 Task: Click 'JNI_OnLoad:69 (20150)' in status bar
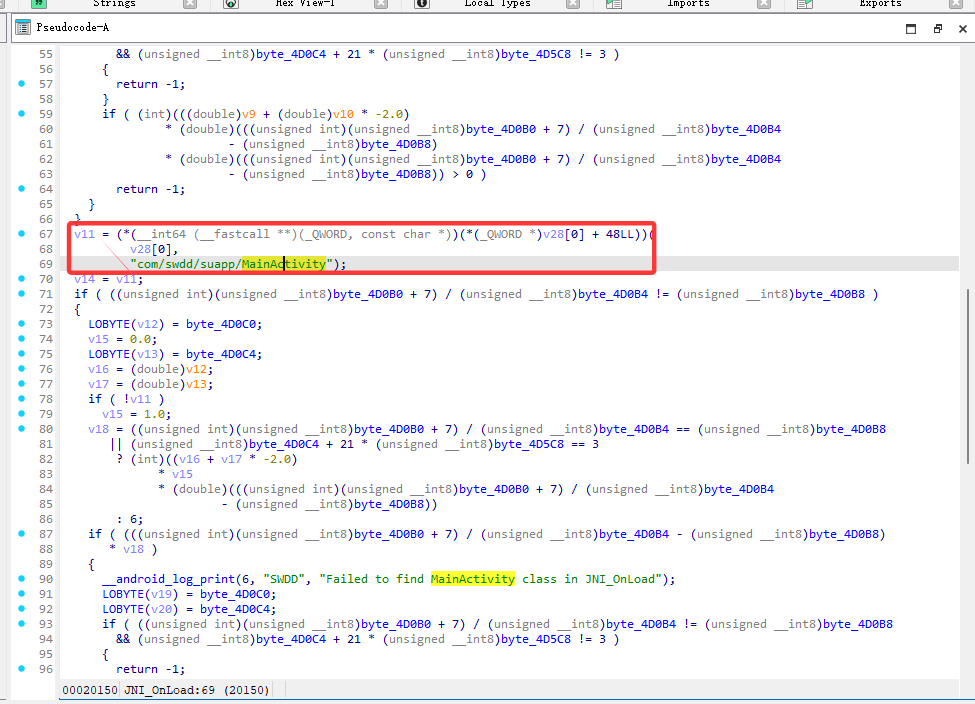coord(196,690)
